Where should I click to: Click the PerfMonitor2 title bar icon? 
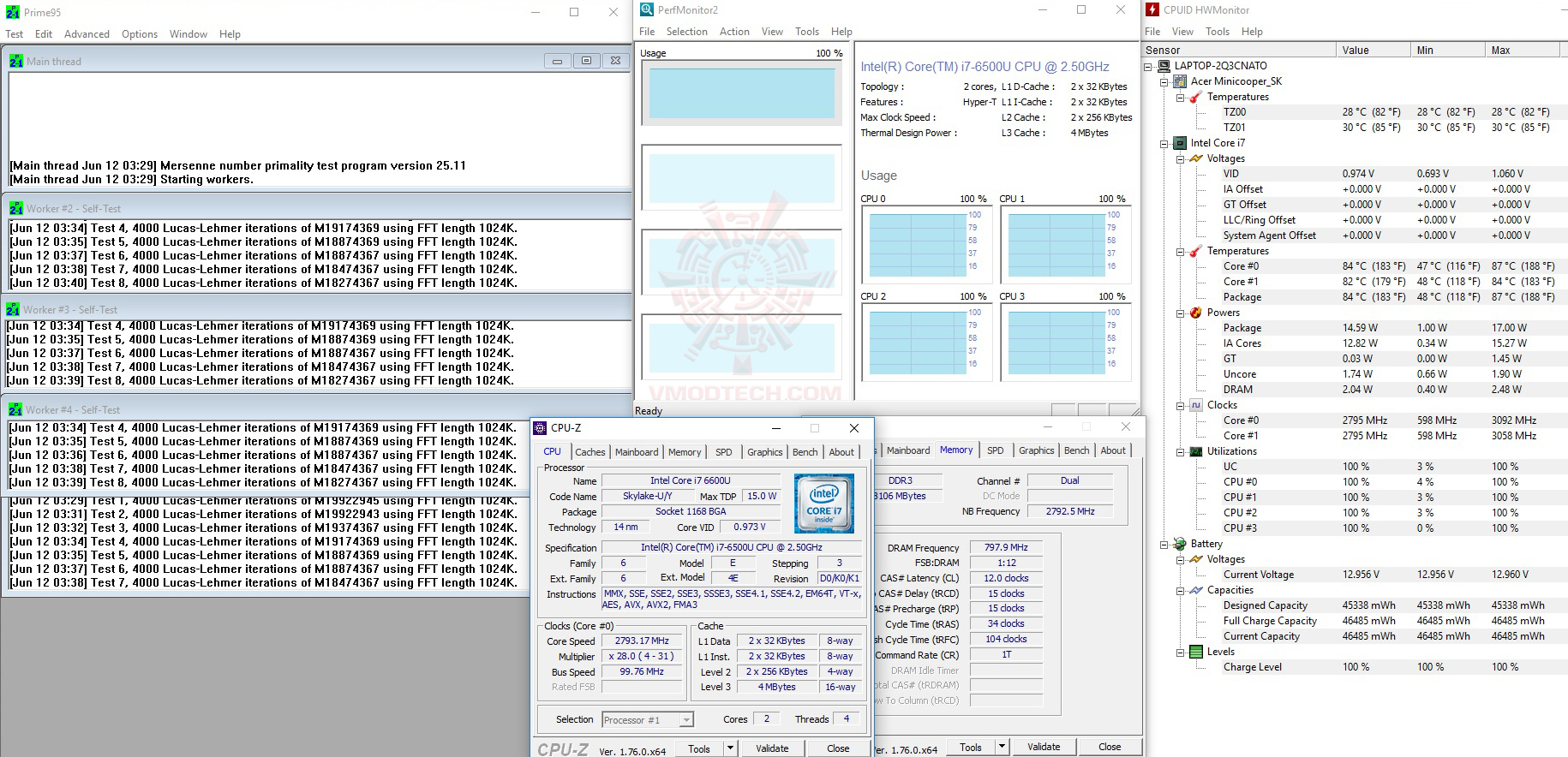tap(646, 10)
